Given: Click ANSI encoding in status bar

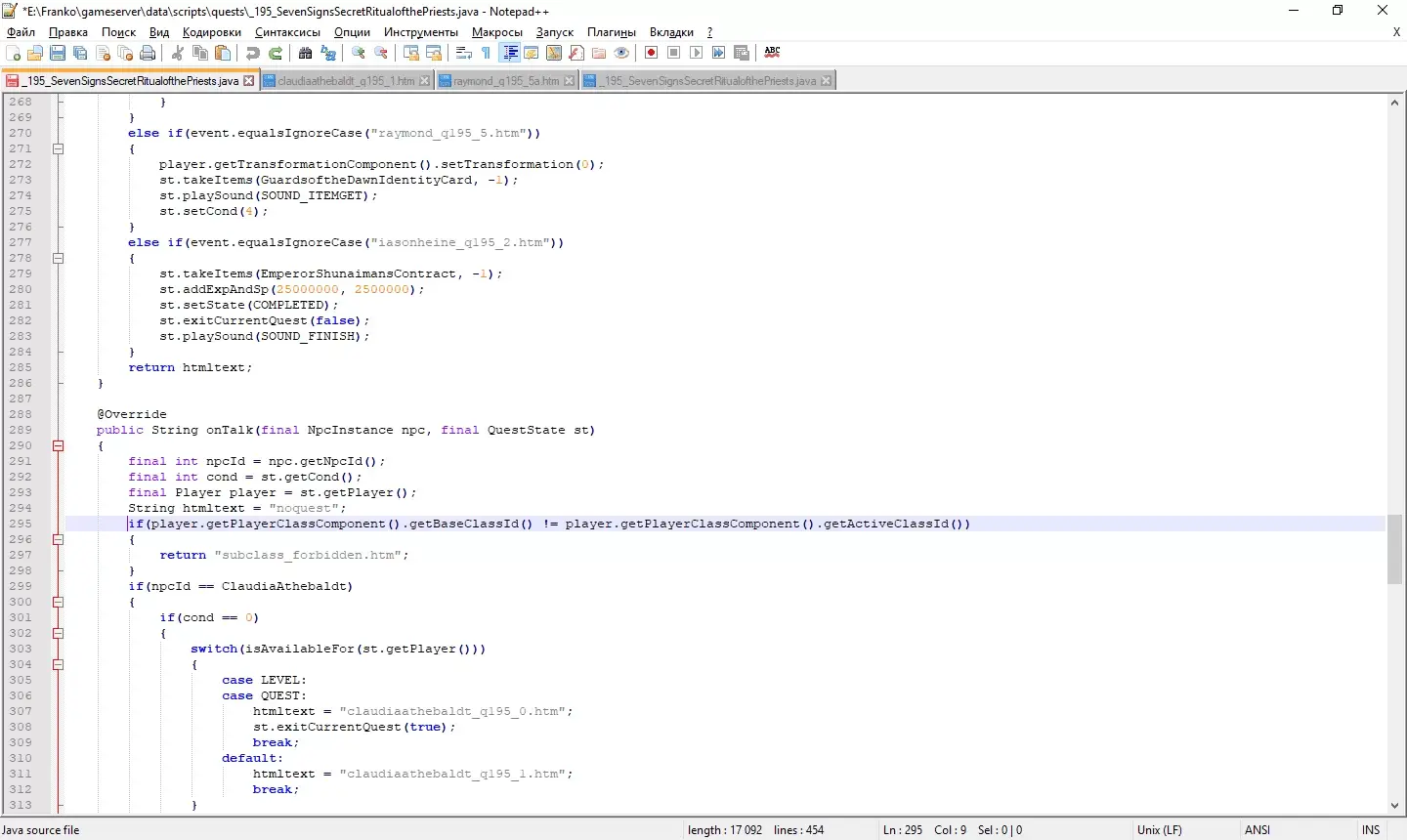Looking at the screenshot, I should (1258, 830).
